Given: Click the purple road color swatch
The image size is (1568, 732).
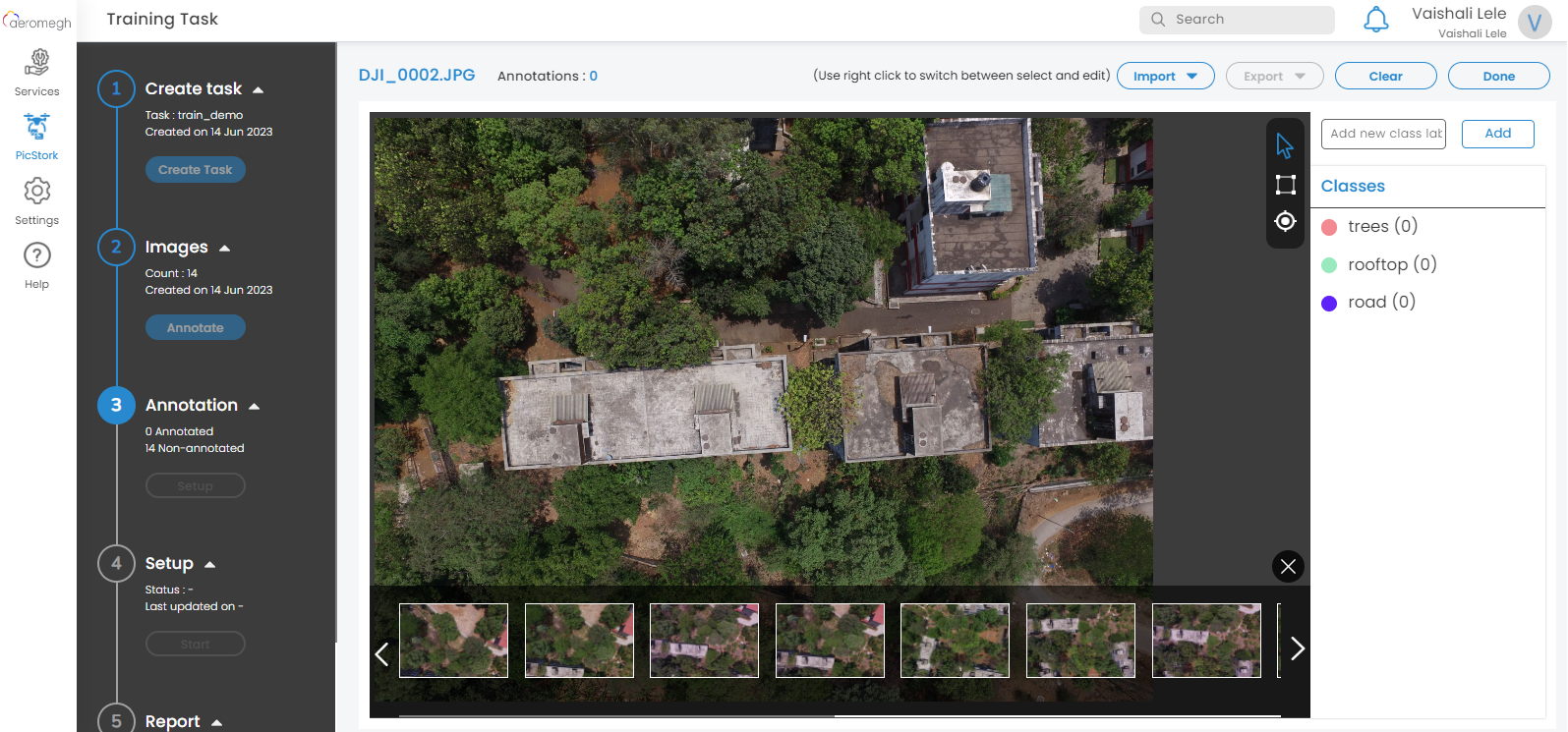Looking at the screenshot, I should pyautogui.click(x=1329, y=304).
